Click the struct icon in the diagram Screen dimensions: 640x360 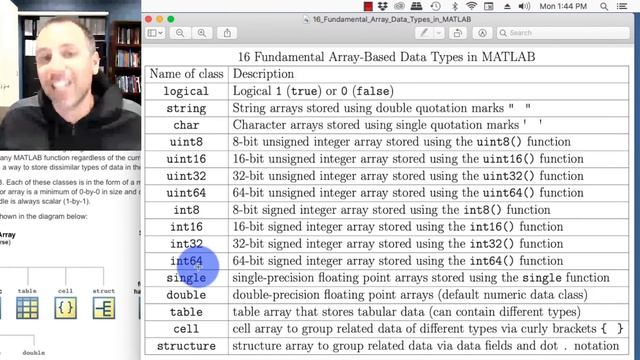[104, 308]
